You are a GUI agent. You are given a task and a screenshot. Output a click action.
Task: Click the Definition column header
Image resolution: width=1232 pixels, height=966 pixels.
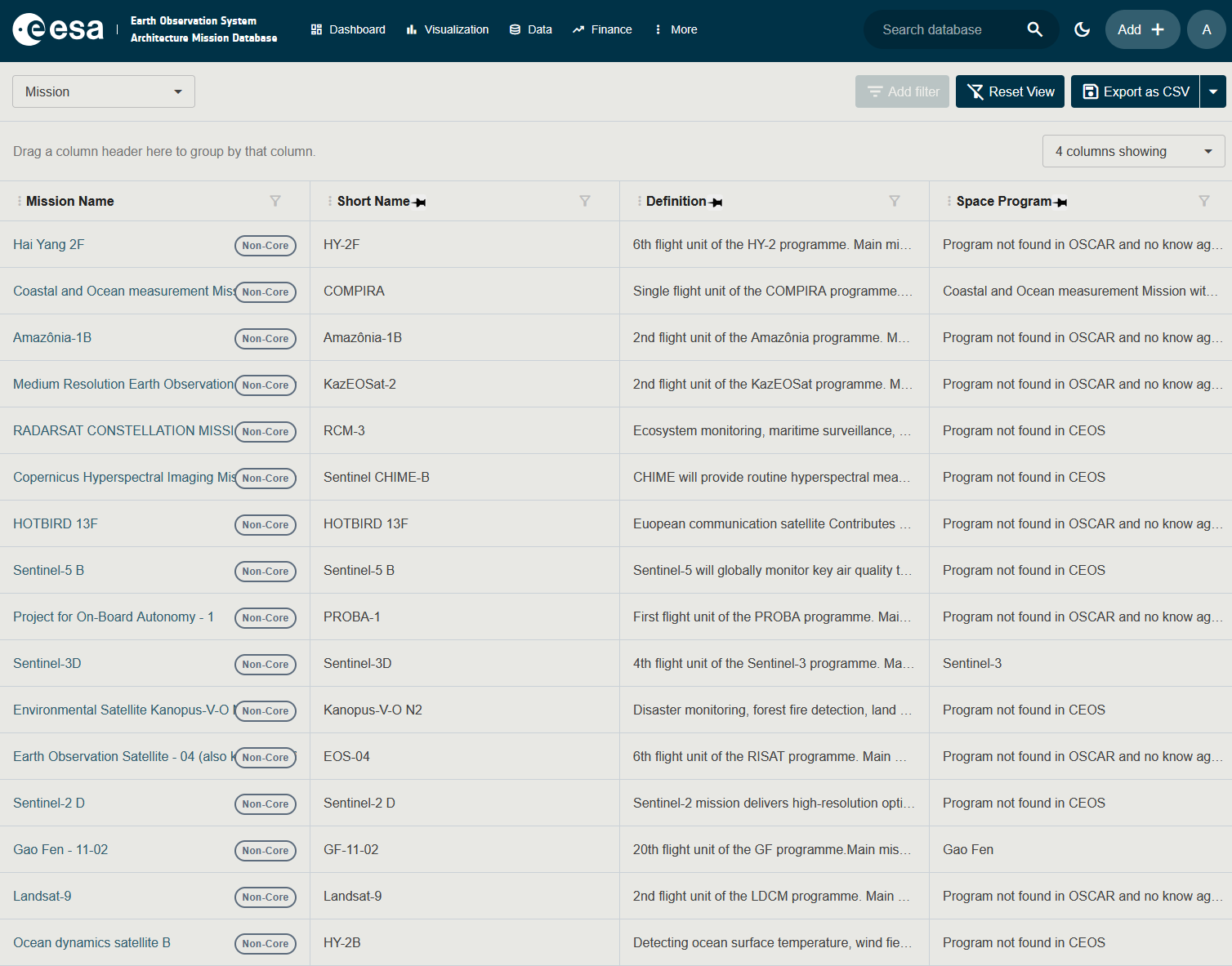(x=676, y=201)
